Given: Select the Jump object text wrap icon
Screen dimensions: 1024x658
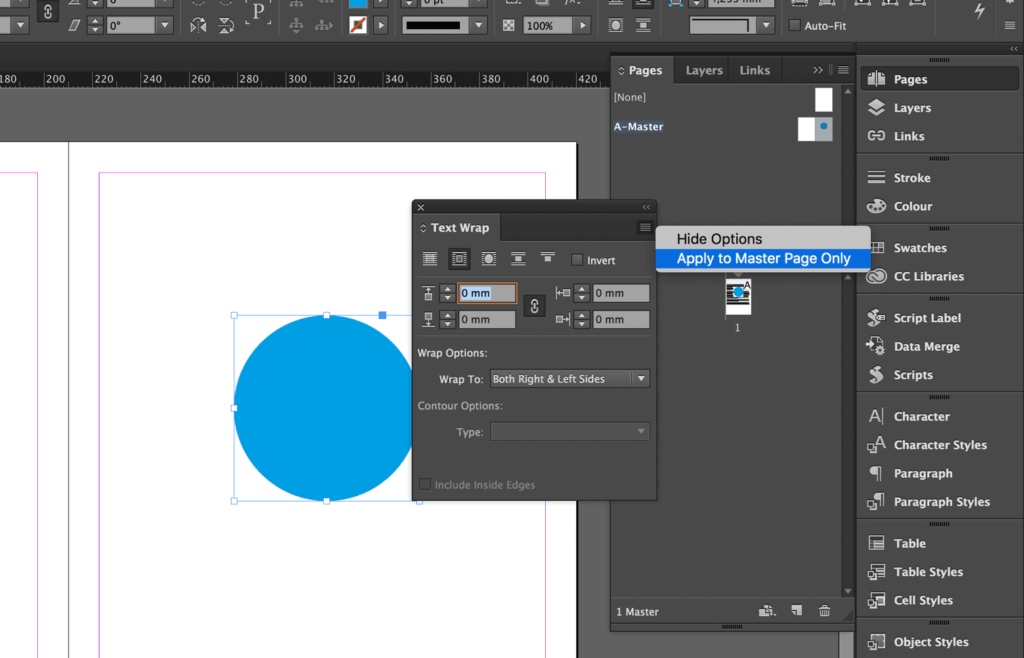Looking at the screenshot, I should click(x=516, y=259).
